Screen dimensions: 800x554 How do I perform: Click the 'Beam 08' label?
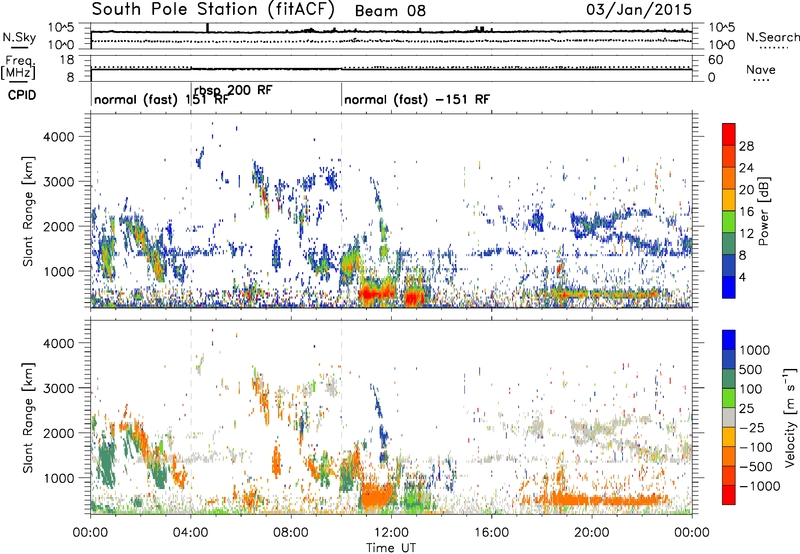390,11
